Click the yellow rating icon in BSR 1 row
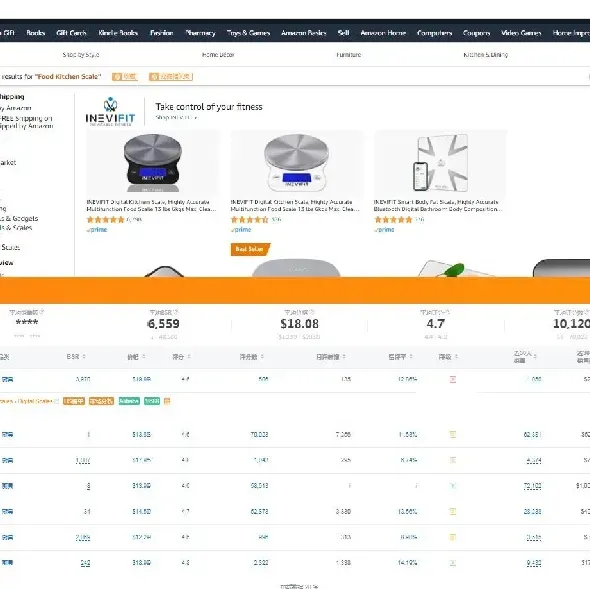This screenshot has height=589, width=590. (453, 434)
